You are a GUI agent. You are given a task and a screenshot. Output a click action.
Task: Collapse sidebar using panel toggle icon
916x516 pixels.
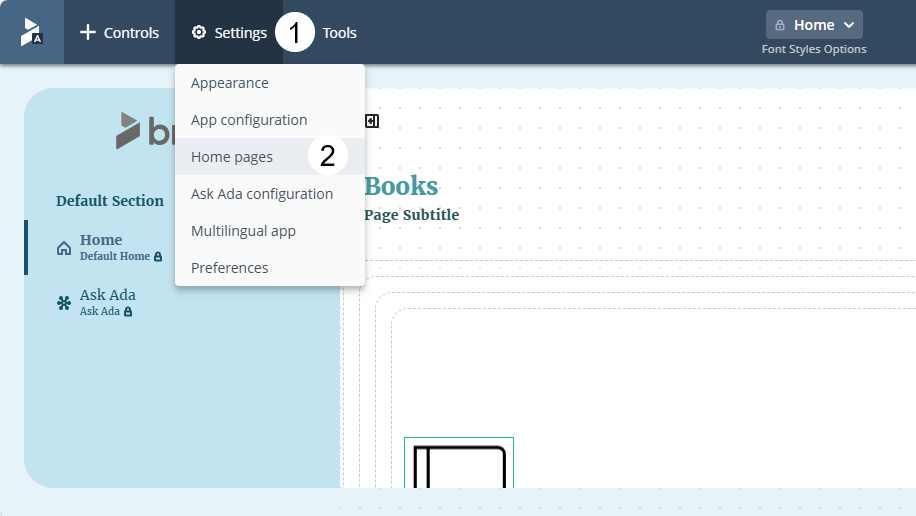(372, 121)
